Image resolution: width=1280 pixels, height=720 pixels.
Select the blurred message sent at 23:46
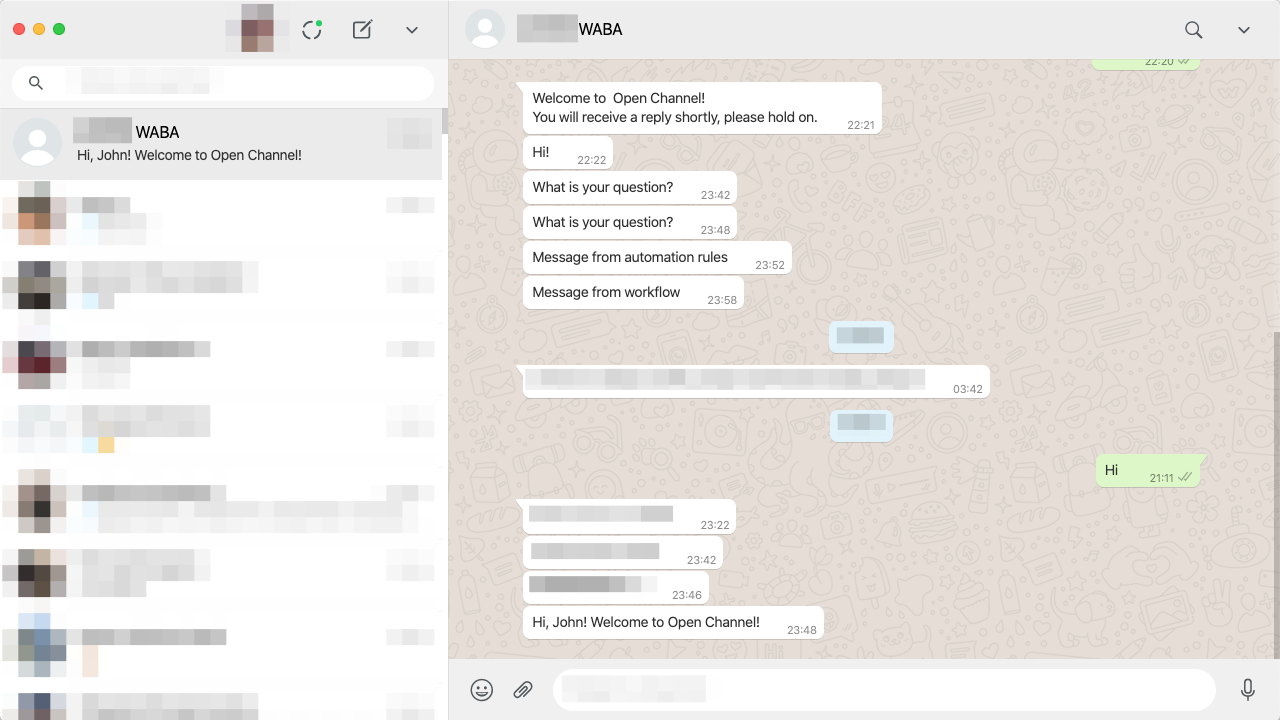click(616, 587)
